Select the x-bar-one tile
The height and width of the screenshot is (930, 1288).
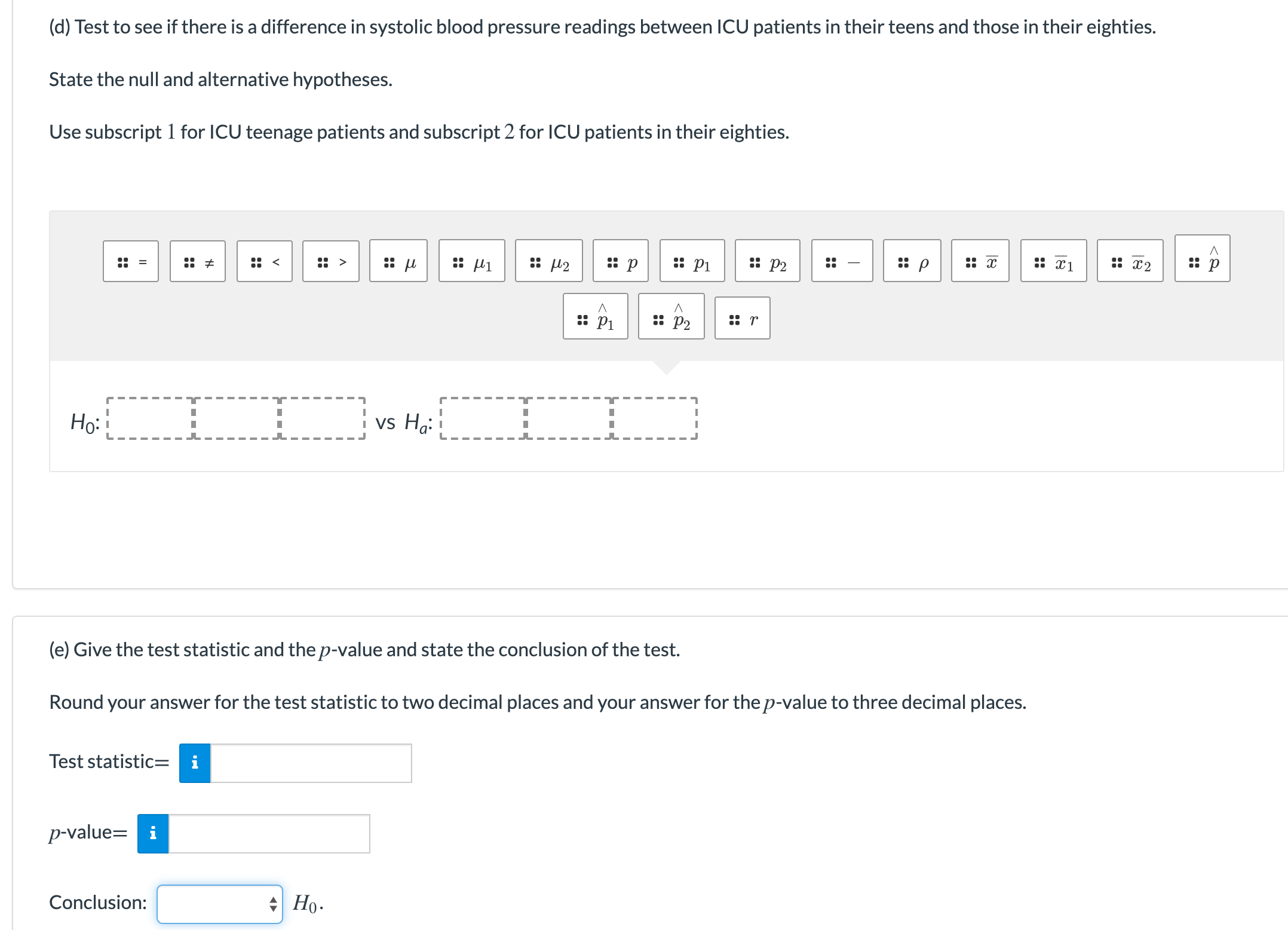1054,261
